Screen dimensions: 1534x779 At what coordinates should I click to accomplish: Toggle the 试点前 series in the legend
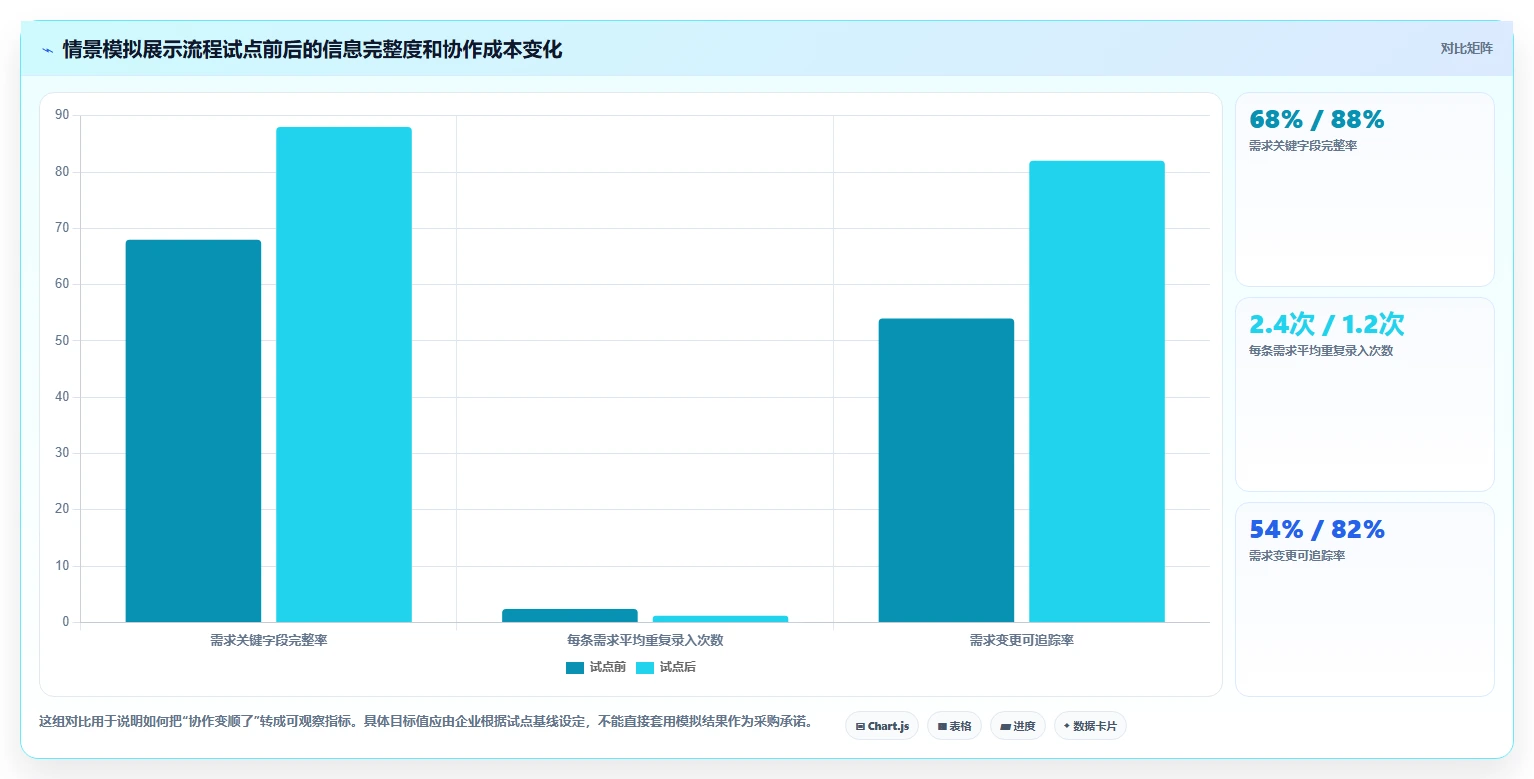596,667
